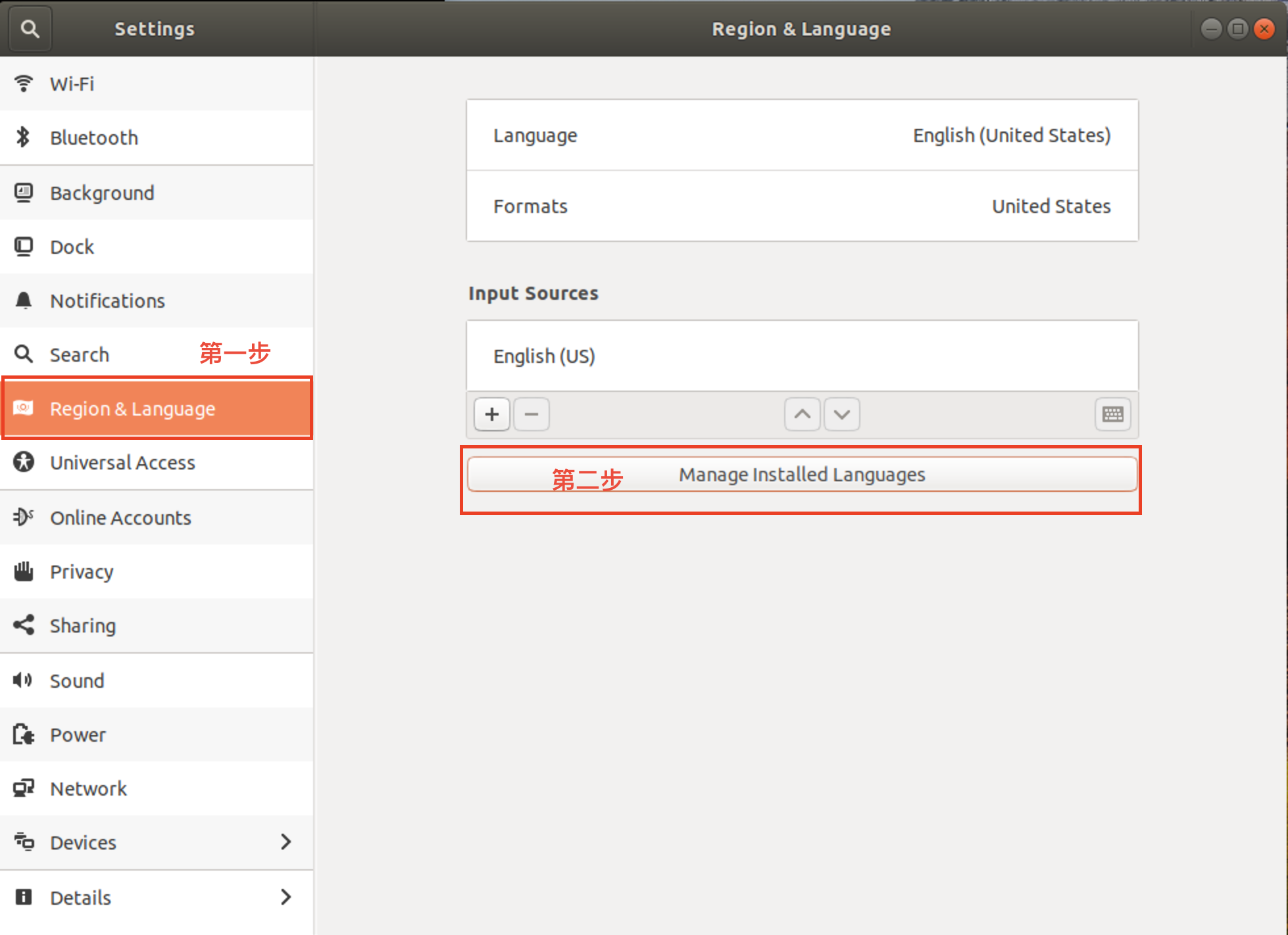
Task: Expand the Devices submenu
Action: pyautogui.click(x=157, y=842)
